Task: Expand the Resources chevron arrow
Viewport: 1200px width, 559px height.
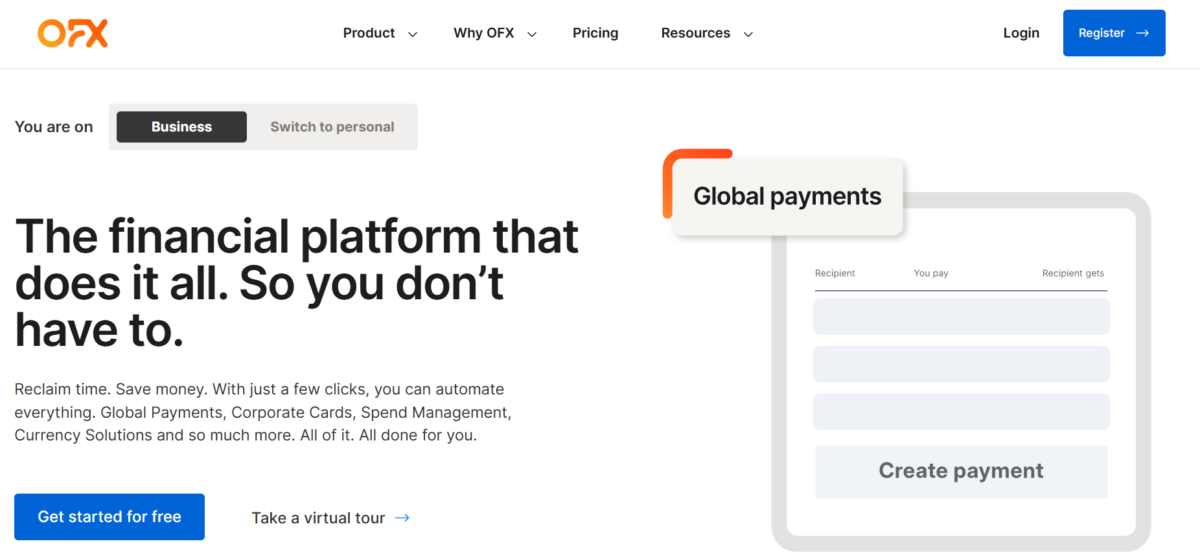Action: pyautogui.click(x=747, y=34)
